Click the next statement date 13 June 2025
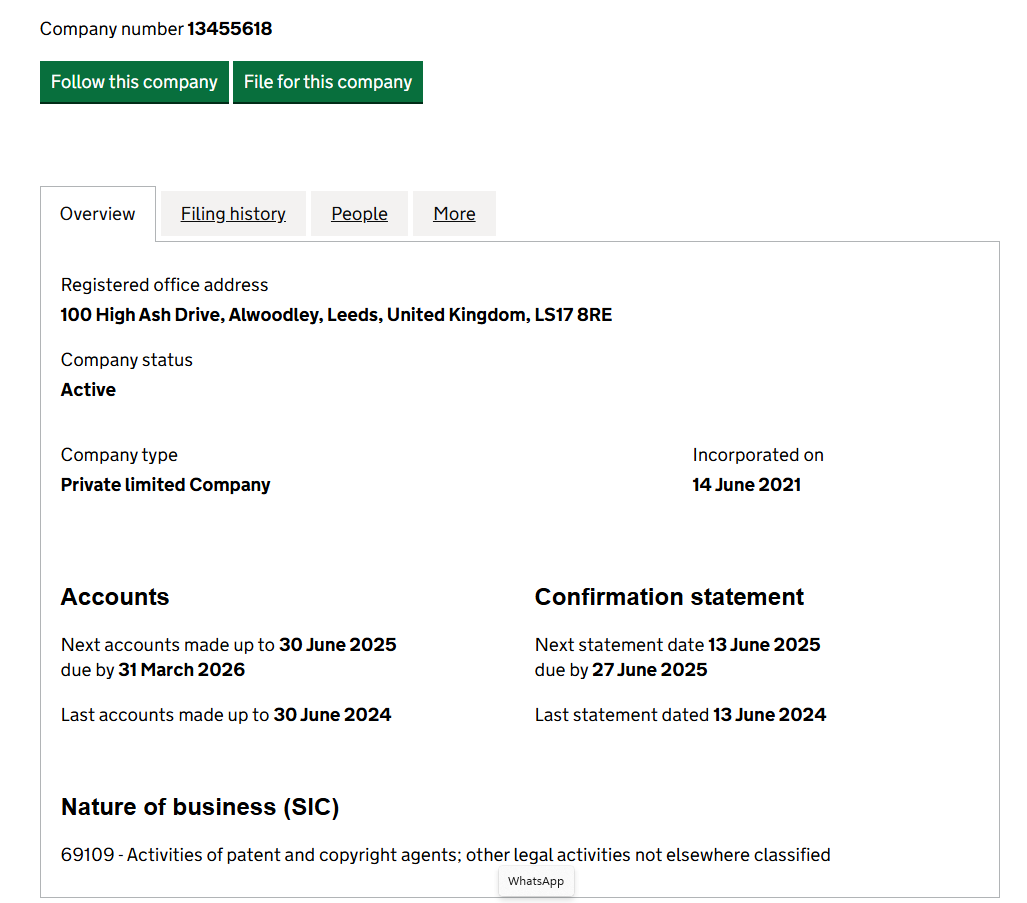This screenshot has width=1027, height=903. tap(764, 645)
